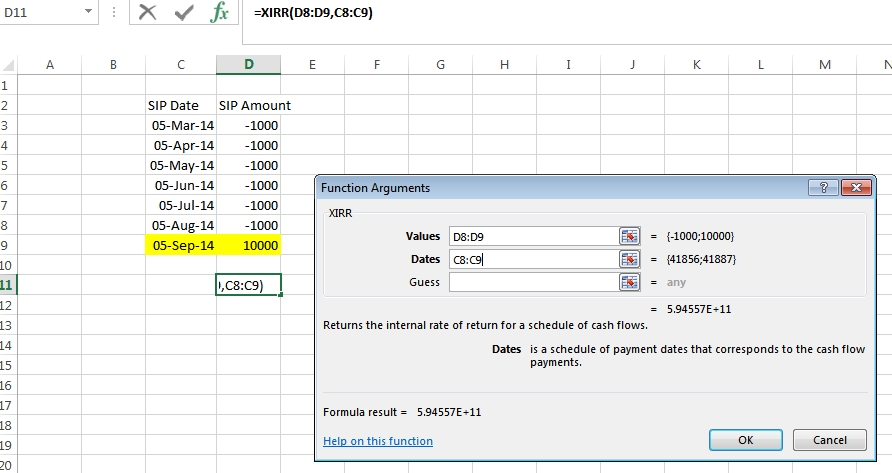
Task: Select column F header
Action: pyautogui.click(x=377, y=65)
